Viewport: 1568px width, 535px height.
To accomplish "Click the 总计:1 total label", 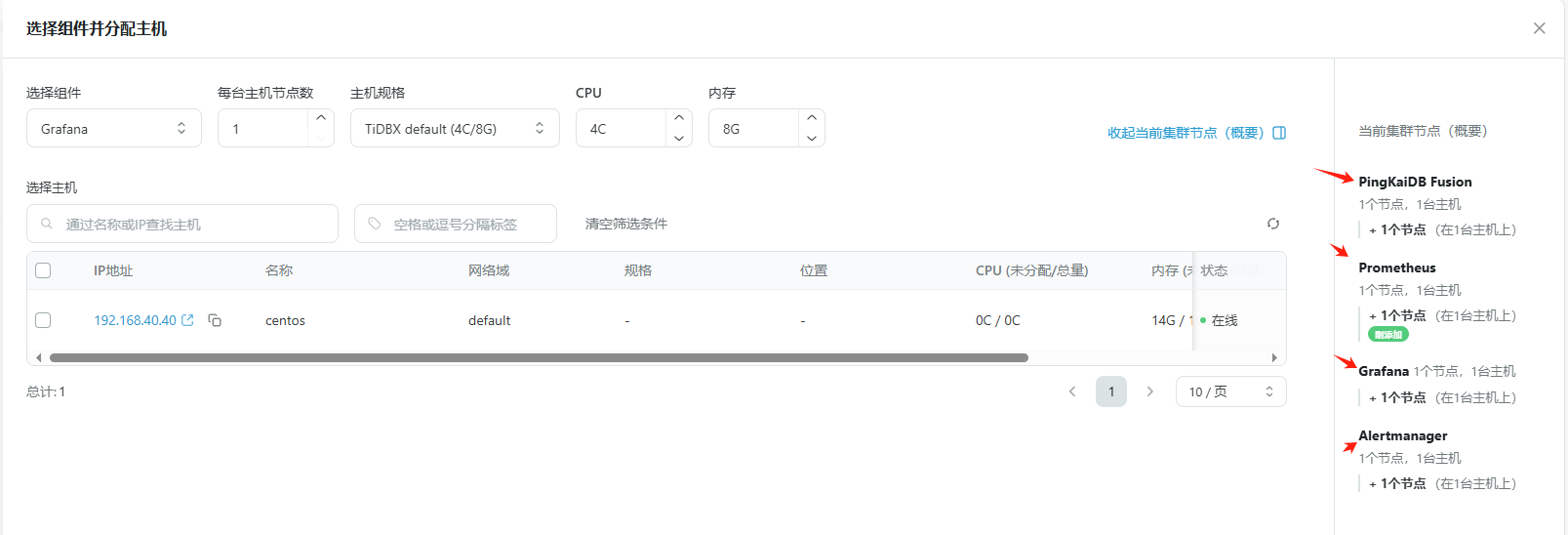I will (x=46, y=391).
